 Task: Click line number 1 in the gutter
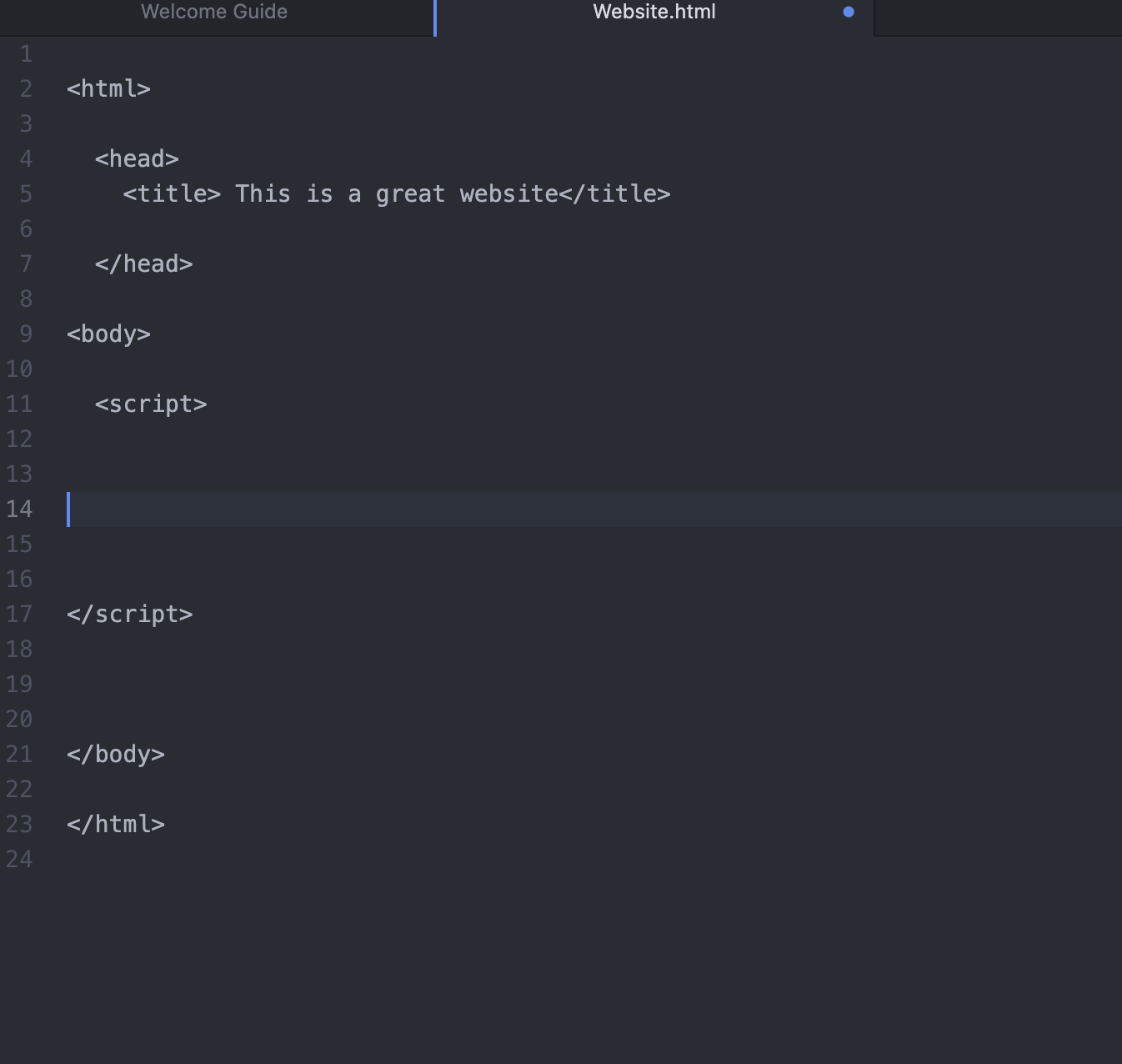click(26, 54)
